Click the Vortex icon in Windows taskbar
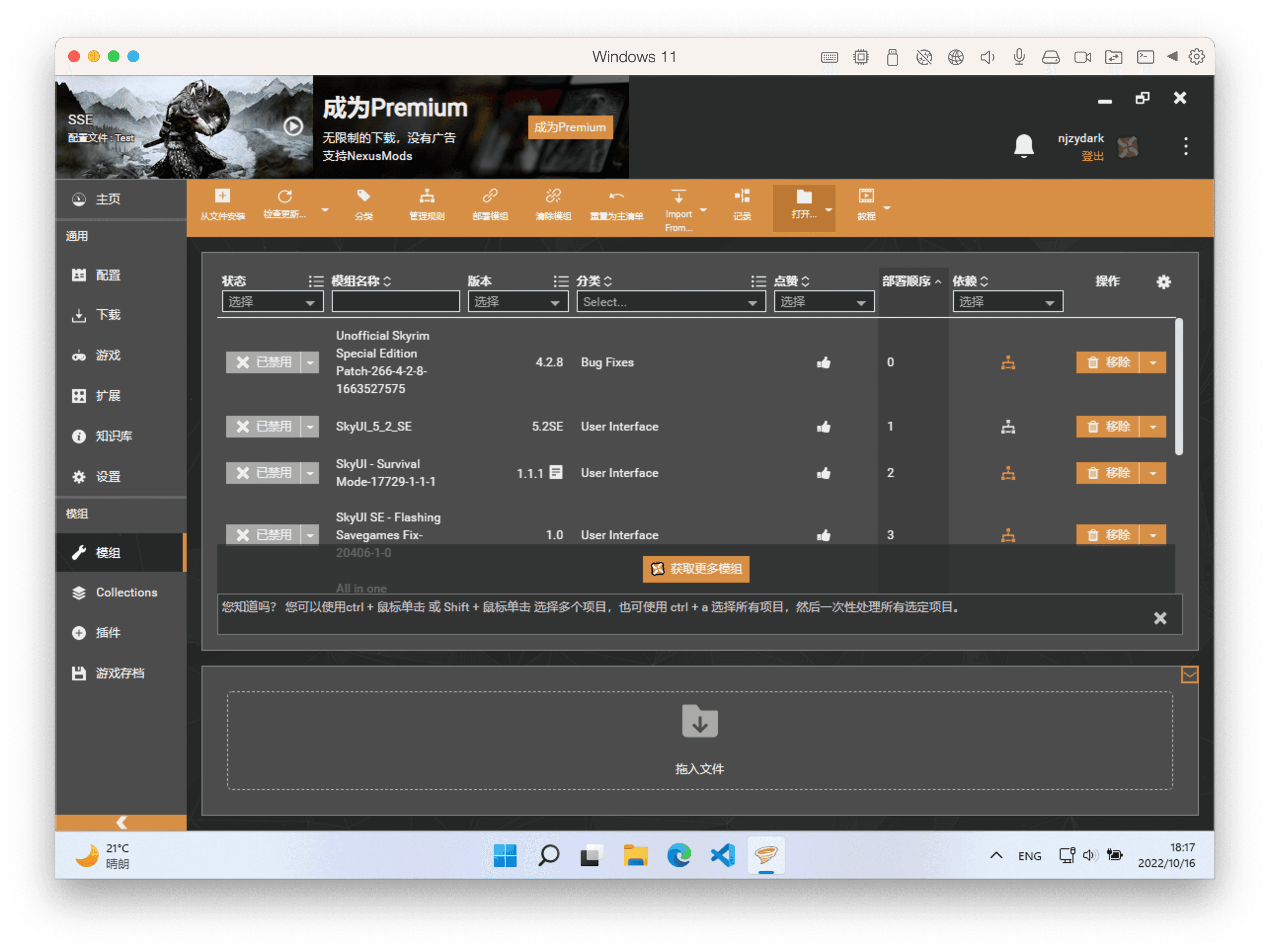 [x=766, y=856]
